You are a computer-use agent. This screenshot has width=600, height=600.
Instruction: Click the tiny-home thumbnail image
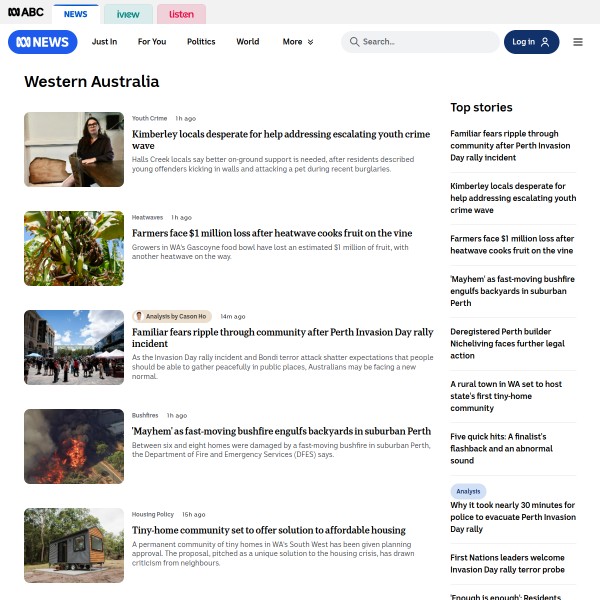tap(74, 545)
